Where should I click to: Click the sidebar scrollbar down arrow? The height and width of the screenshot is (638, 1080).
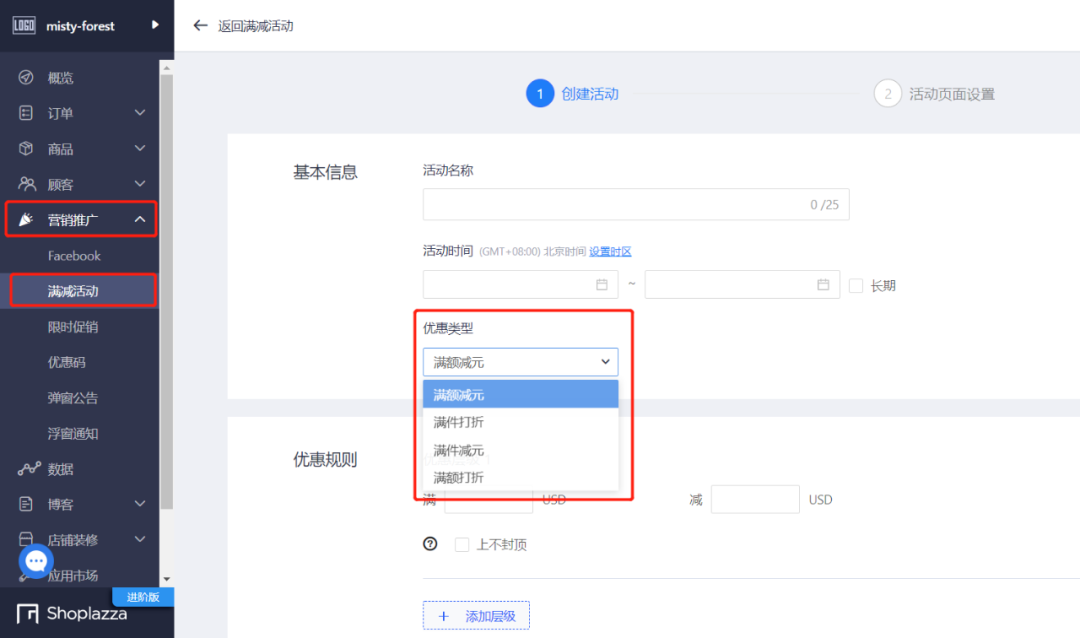pyautogui.click(x=166, y=579)
